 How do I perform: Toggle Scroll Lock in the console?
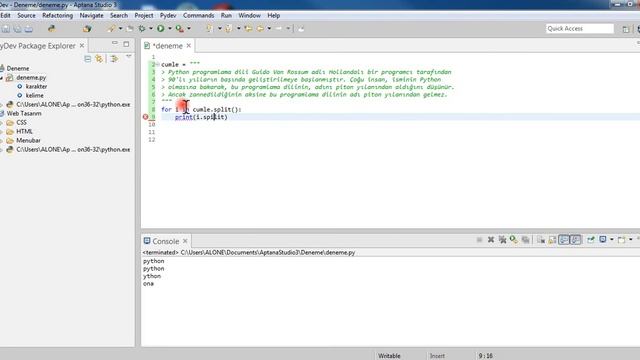pyautogui.click(x=552, y=240)
